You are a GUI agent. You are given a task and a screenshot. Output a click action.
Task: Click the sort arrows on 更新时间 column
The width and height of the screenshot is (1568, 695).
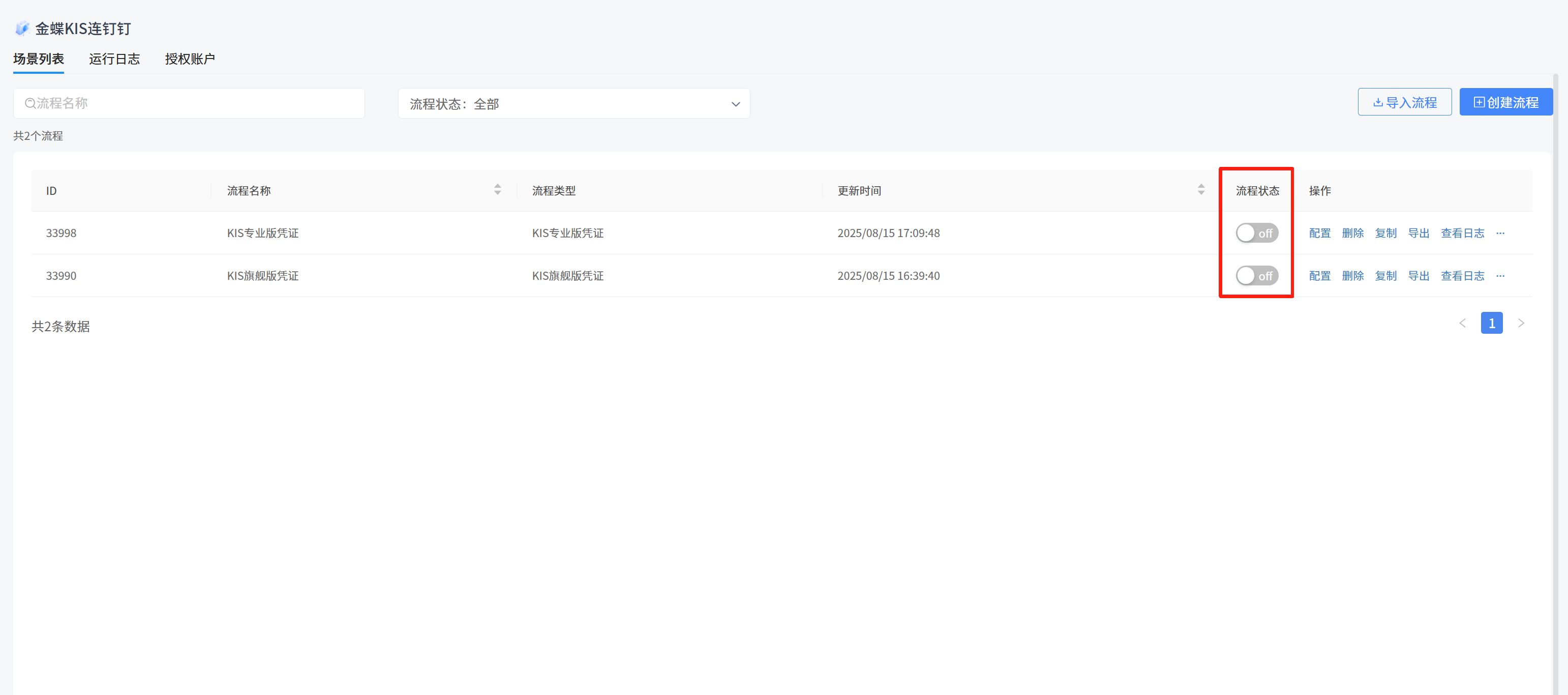pyautogui.click(x=1200, y=189)
